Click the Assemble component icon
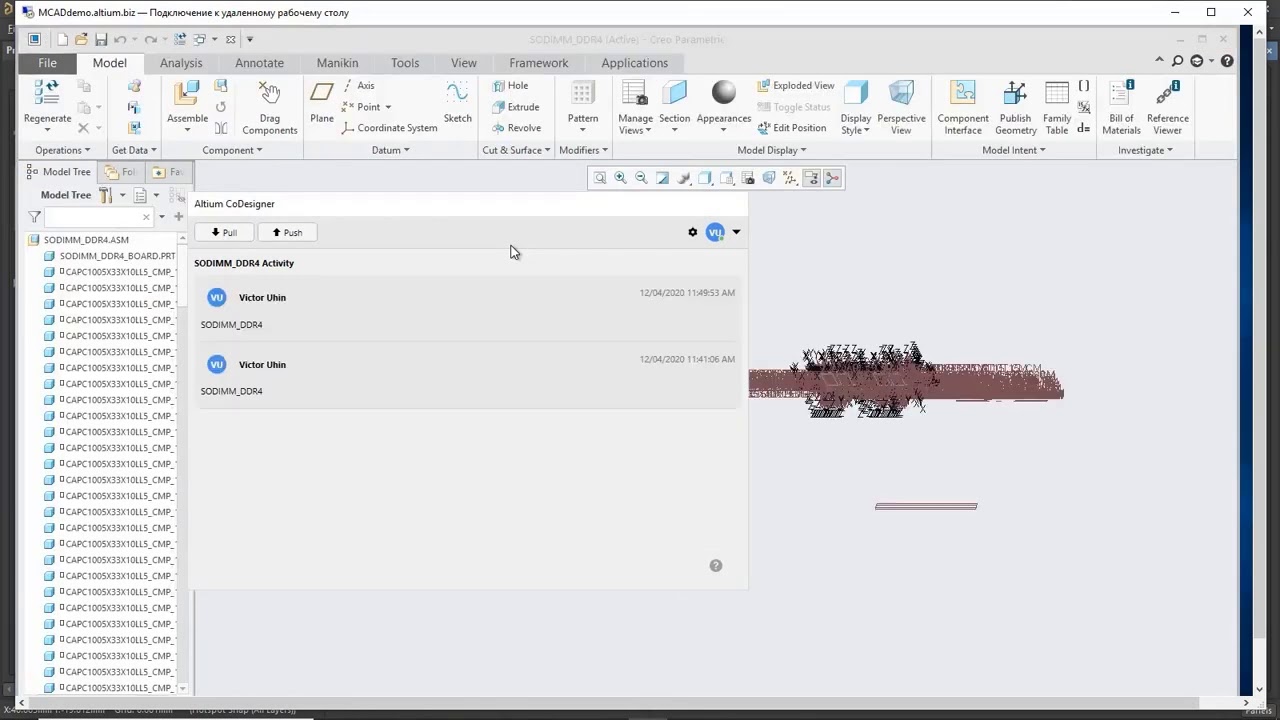 (x=187, y=95)
